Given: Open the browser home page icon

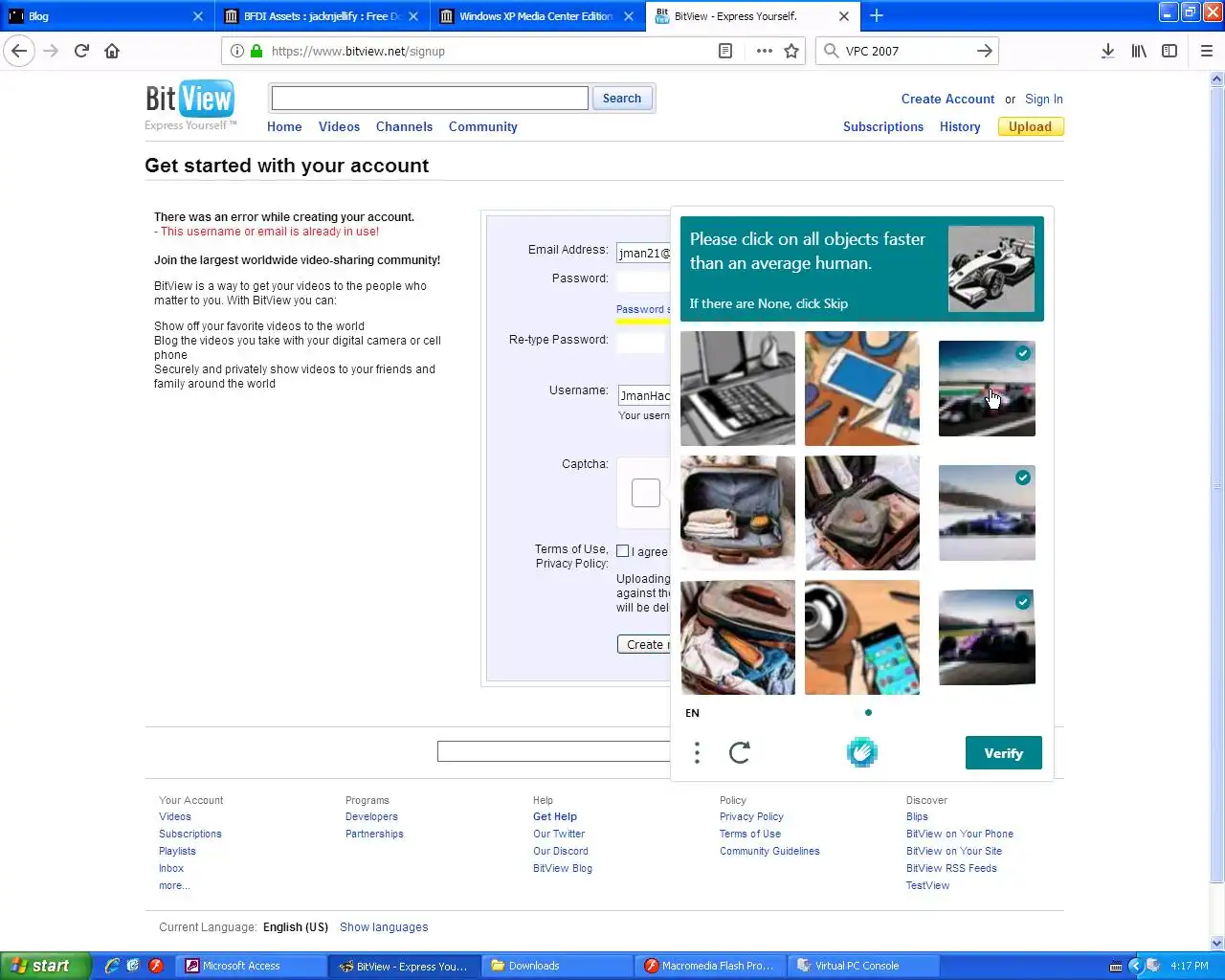Looking at the screenshot, I should click(x=112, y=51).
